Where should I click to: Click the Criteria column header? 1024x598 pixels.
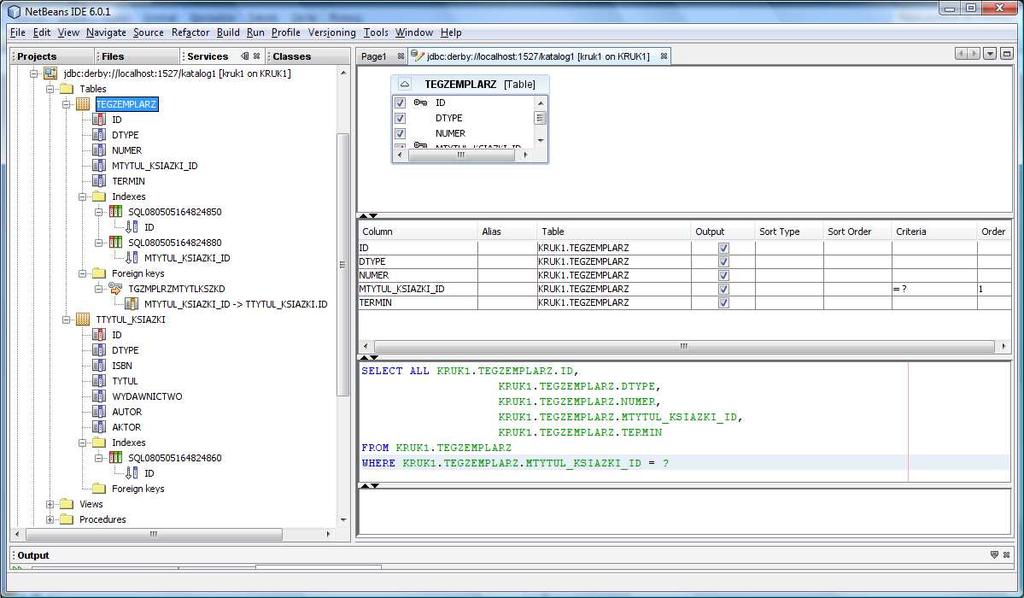pyautogui.click(x=934, y=231)
